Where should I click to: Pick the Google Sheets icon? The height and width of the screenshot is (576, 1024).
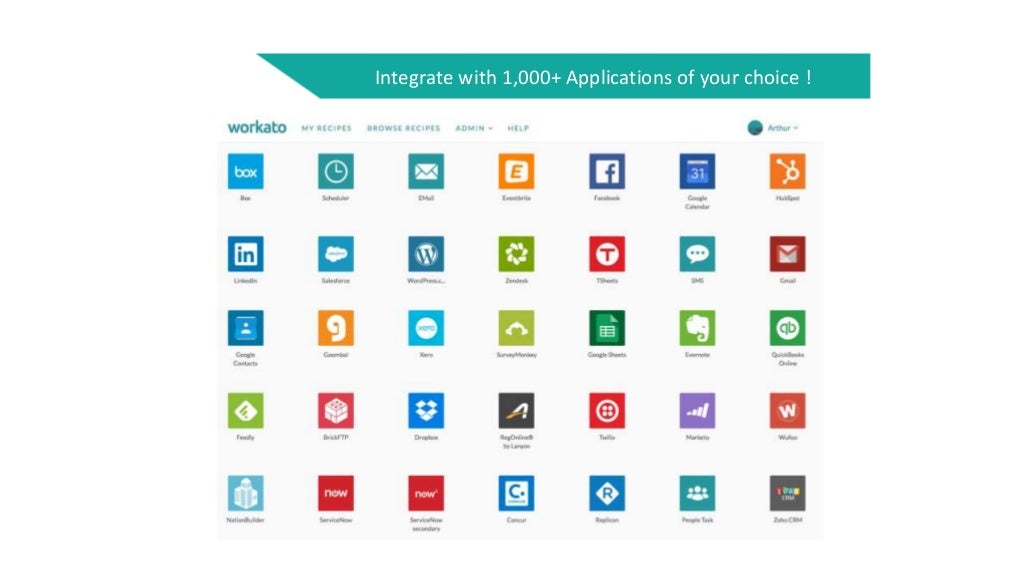(607, 328)
